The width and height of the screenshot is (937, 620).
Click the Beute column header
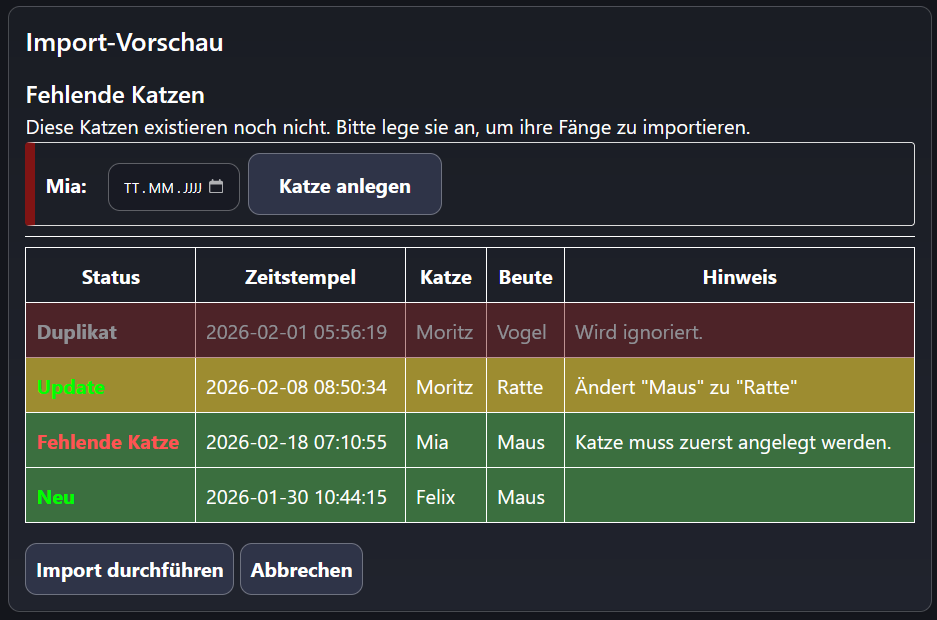(526, 276)
